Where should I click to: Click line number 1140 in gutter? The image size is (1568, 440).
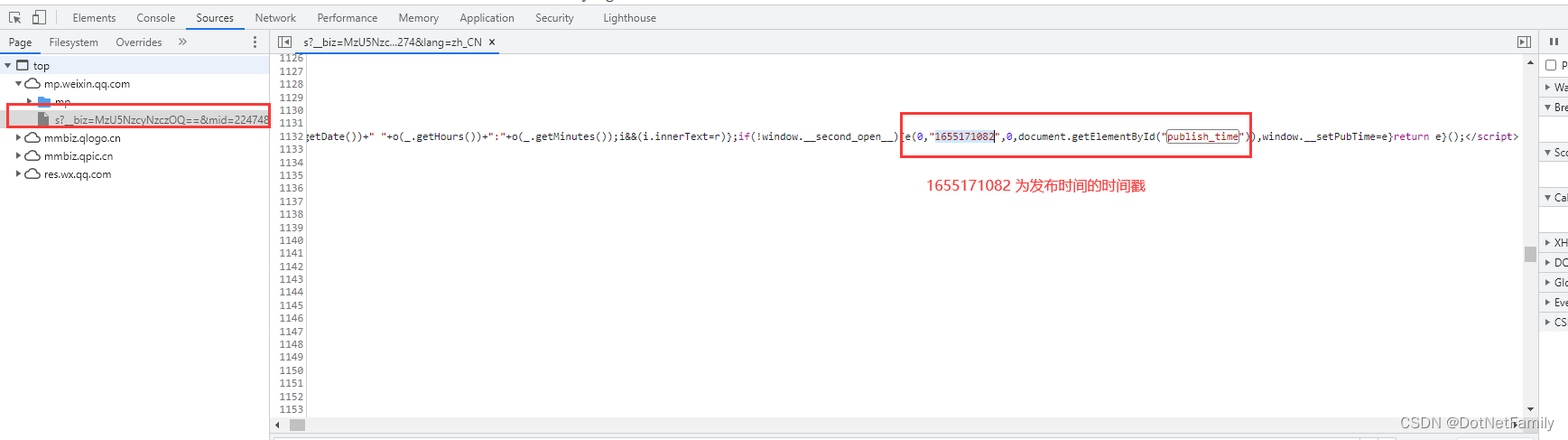[292, 240]
